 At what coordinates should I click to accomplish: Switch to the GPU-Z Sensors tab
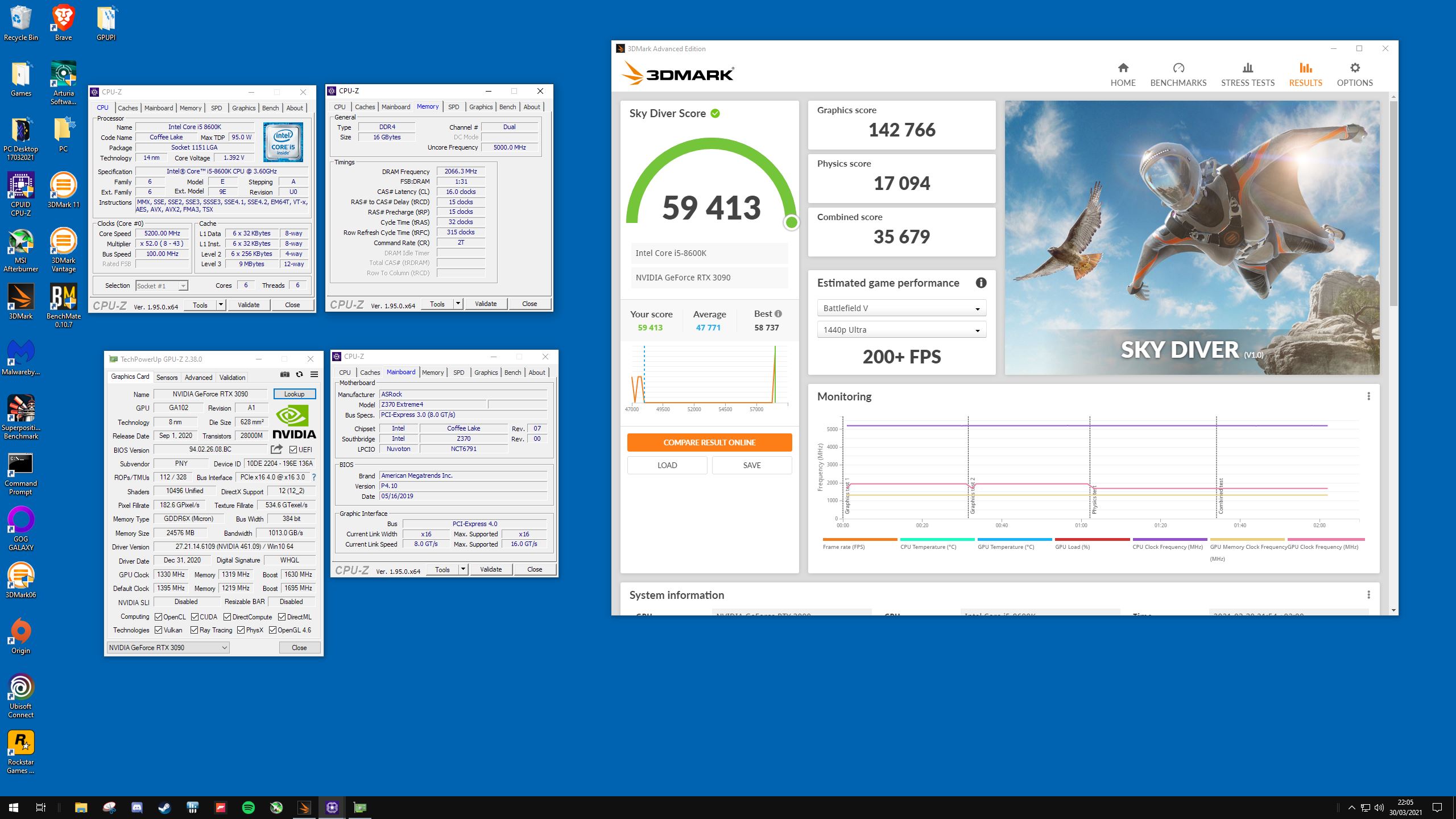pyautogui.click(x=167, y=377)
